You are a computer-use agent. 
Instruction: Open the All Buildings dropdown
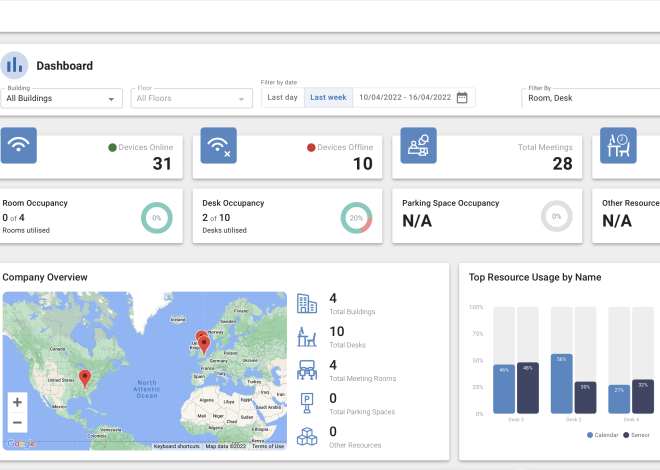[61, 98]
